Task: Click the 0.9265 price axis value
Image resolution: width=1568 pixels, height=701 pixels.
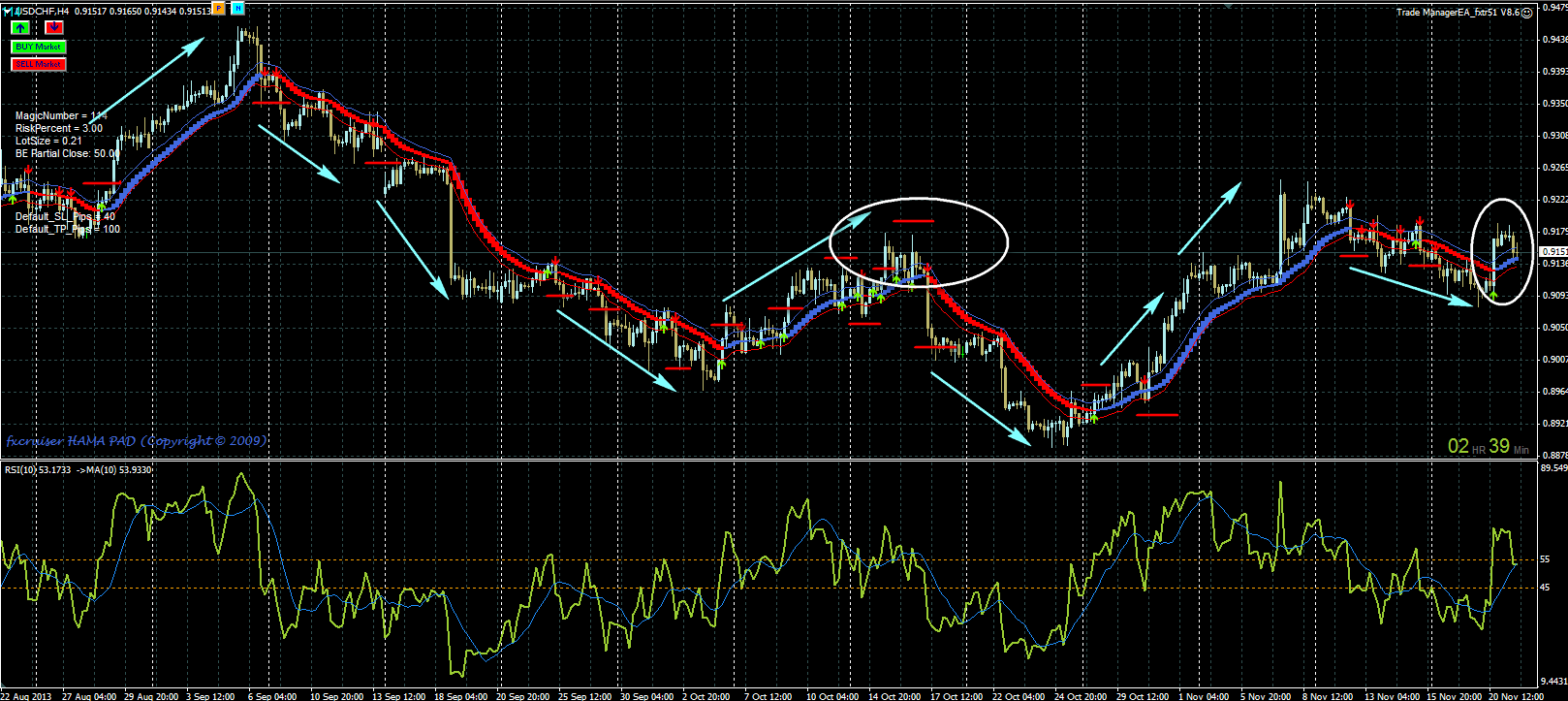Action: click(1553, 168)
